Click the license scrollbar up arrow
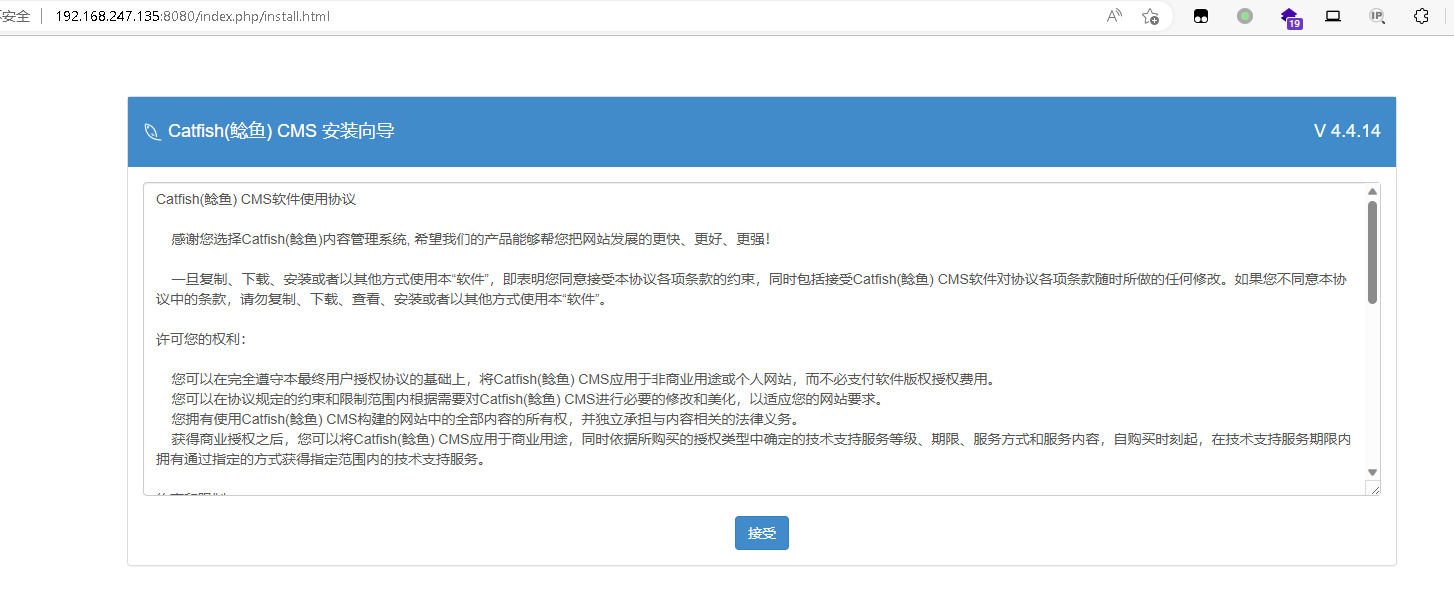 click(x=1372, y=191)
